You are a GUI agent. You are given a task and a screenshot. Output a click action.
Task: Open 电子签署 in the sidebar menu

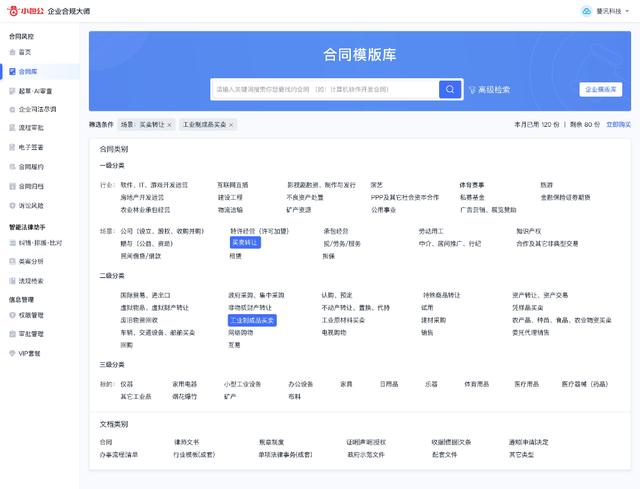31,147
